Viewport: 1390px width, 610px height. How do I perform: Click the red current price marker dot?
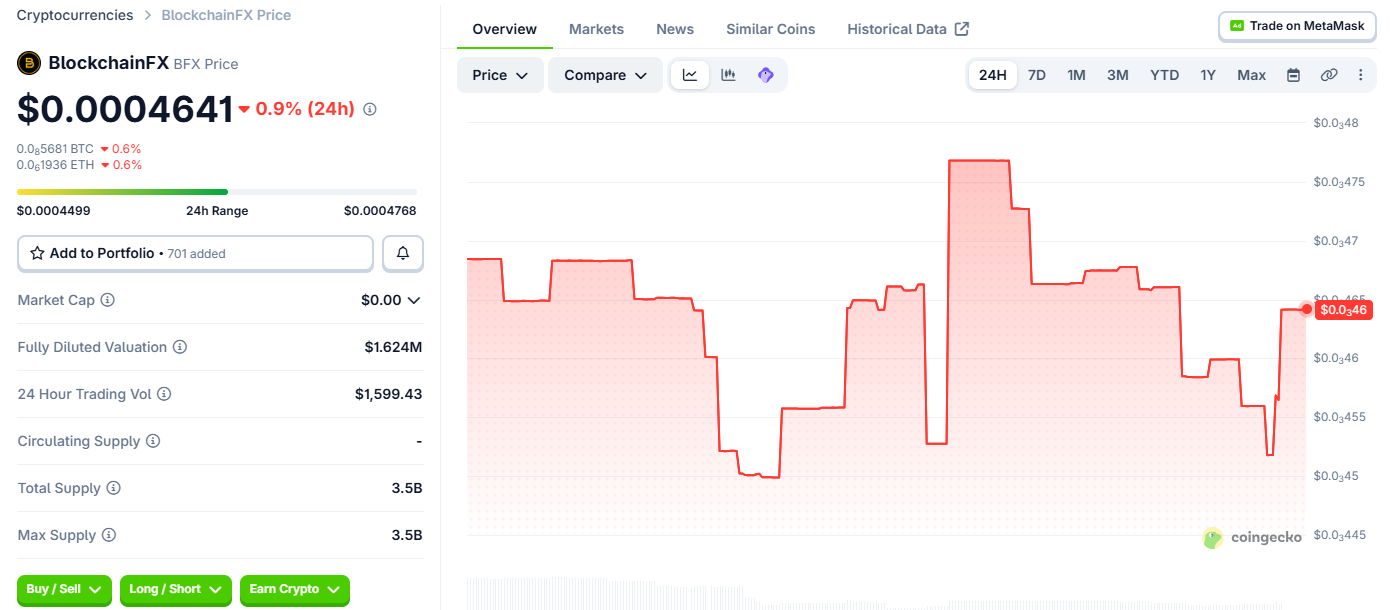tap(1306, 309)
